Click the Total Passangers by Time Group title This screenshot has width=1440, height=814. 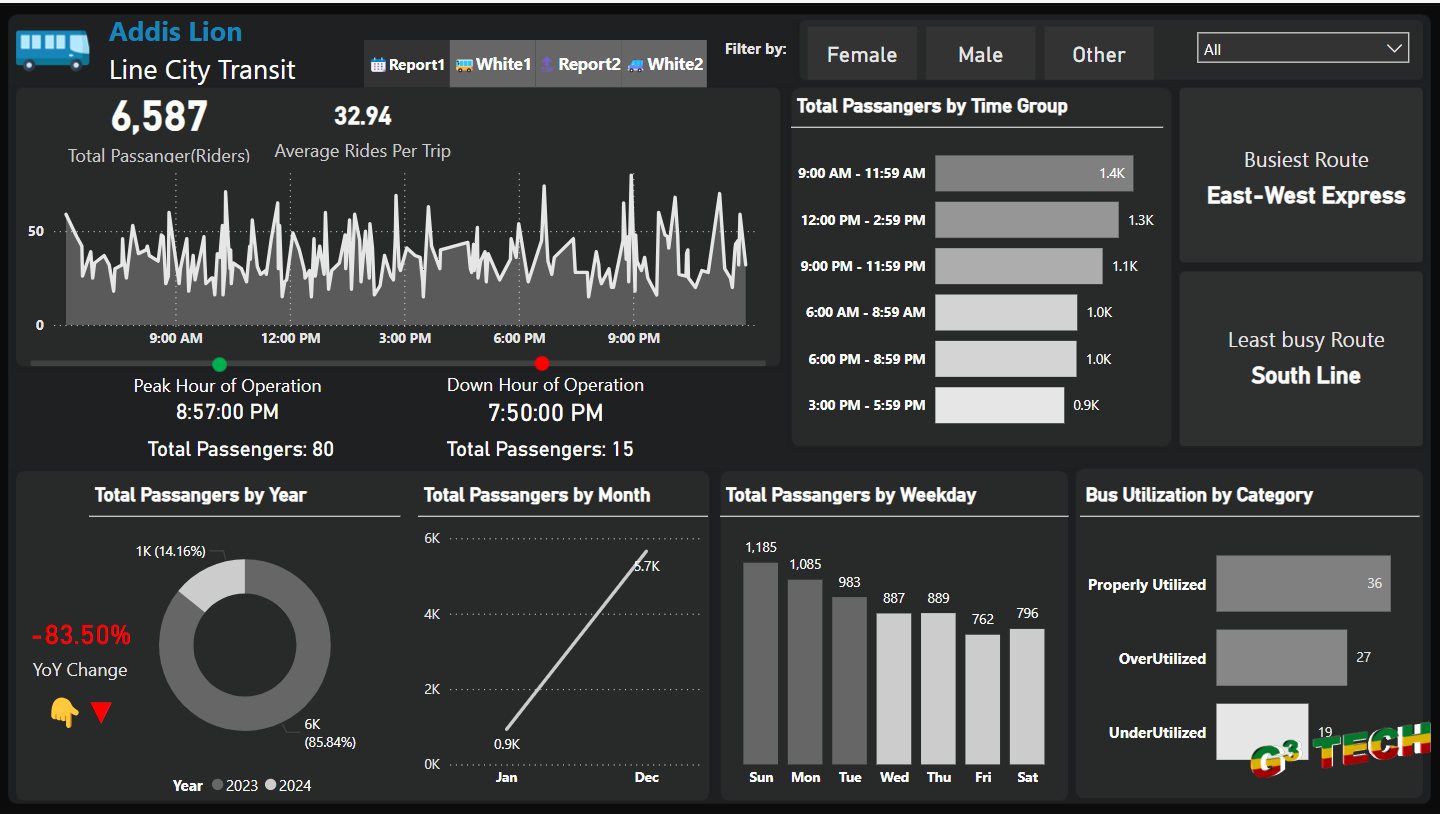(x=932, y=106)
